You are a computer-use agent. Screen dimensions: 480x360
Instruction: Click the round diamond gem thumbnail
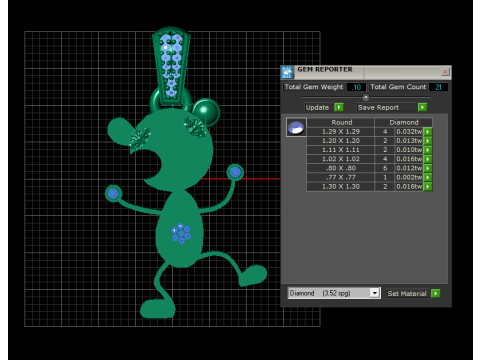tap(296, 127)
